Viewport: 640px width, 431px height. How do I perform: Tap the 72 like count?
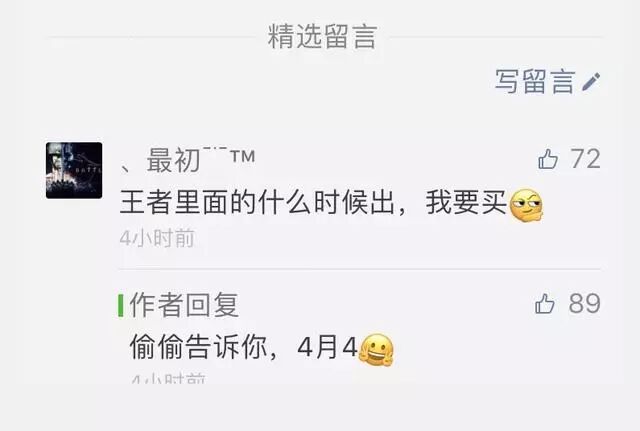(x=585, y=159)
